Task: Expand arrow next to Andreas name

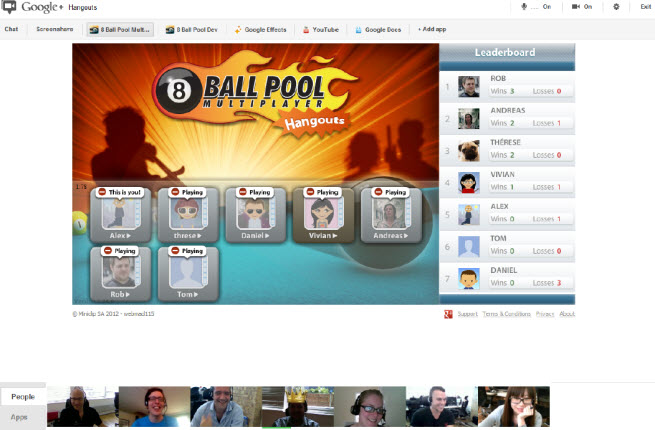Action: [x=406, y=236]
